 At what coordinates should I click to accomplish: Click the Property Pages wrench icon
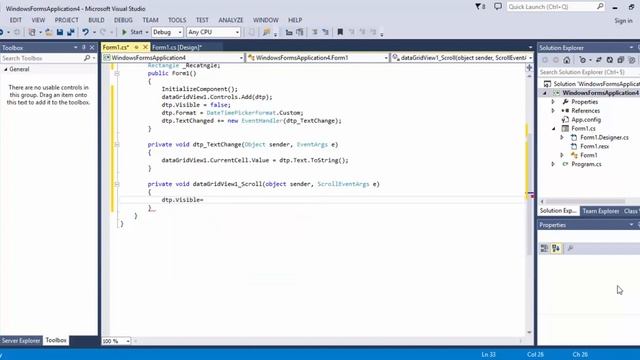[570, 248]
